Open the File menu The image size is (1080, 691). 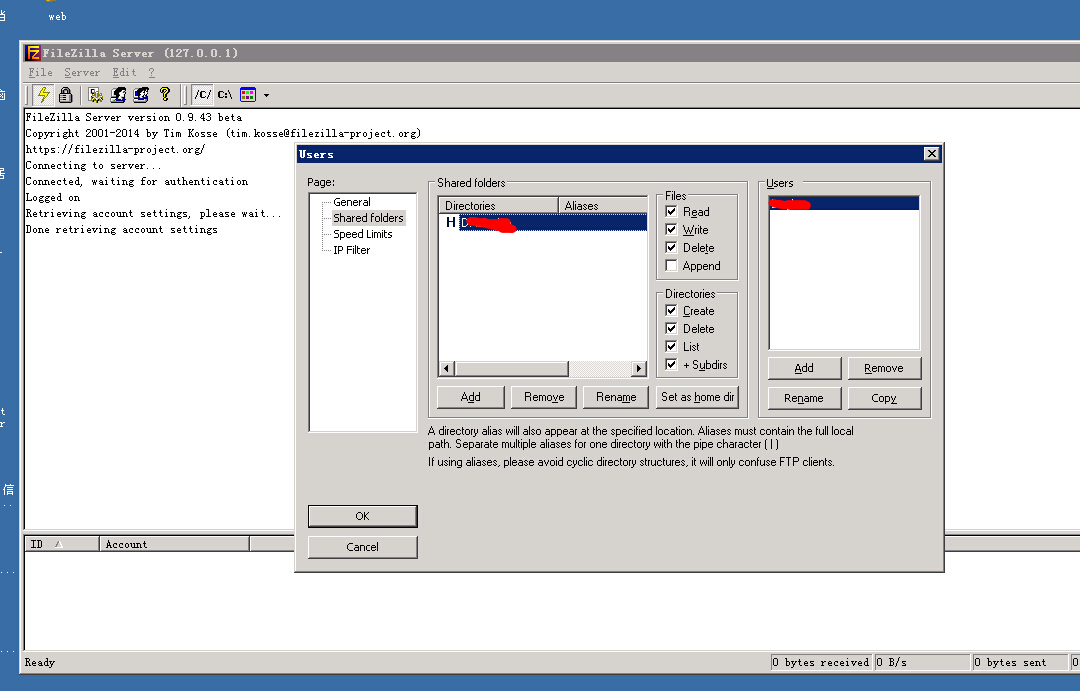(x=40, y=72)
